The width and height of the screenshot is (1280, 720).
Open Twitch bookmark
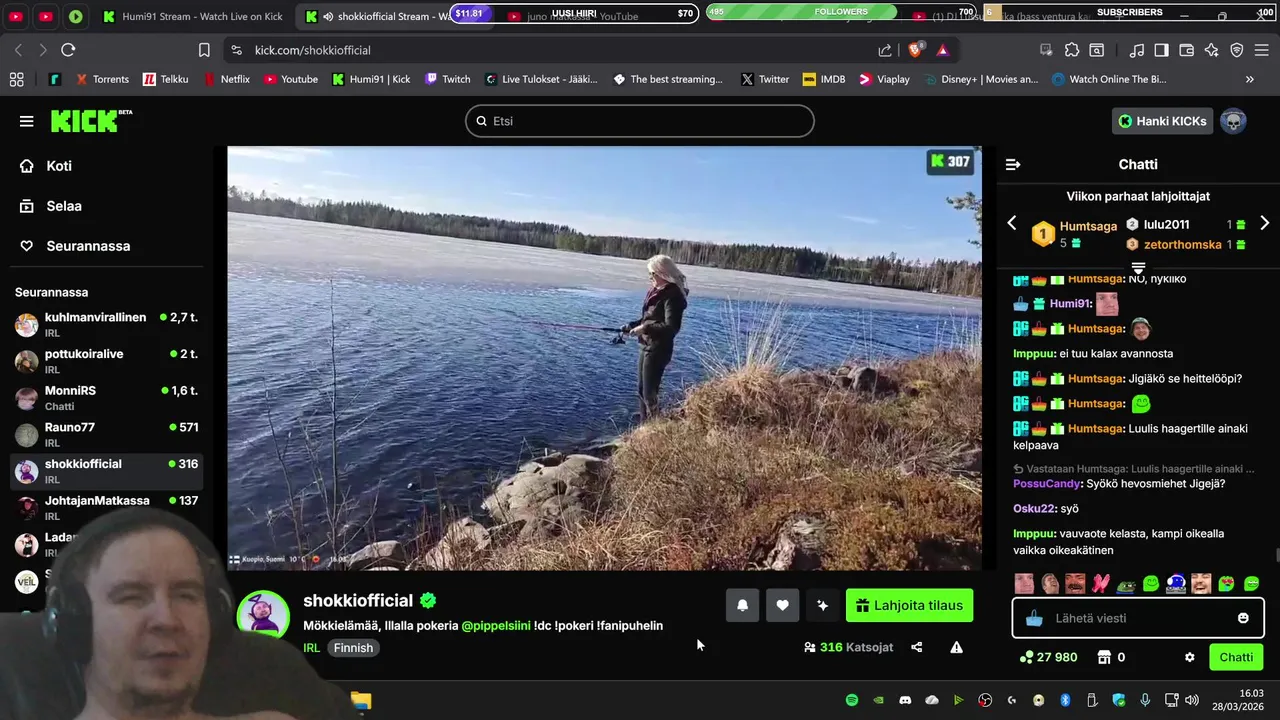point(447,79)
